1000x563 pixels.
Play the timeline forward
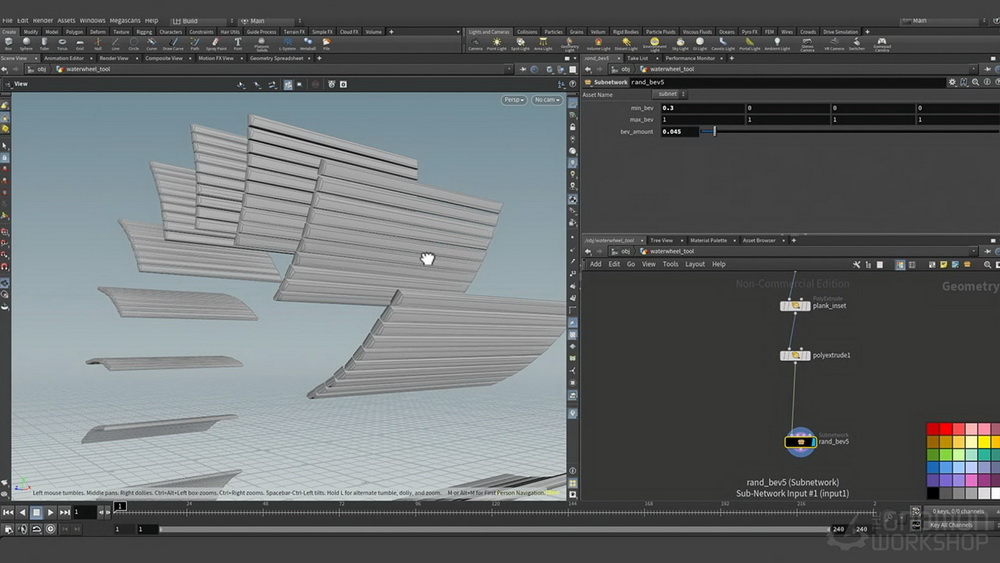(50, 512)
